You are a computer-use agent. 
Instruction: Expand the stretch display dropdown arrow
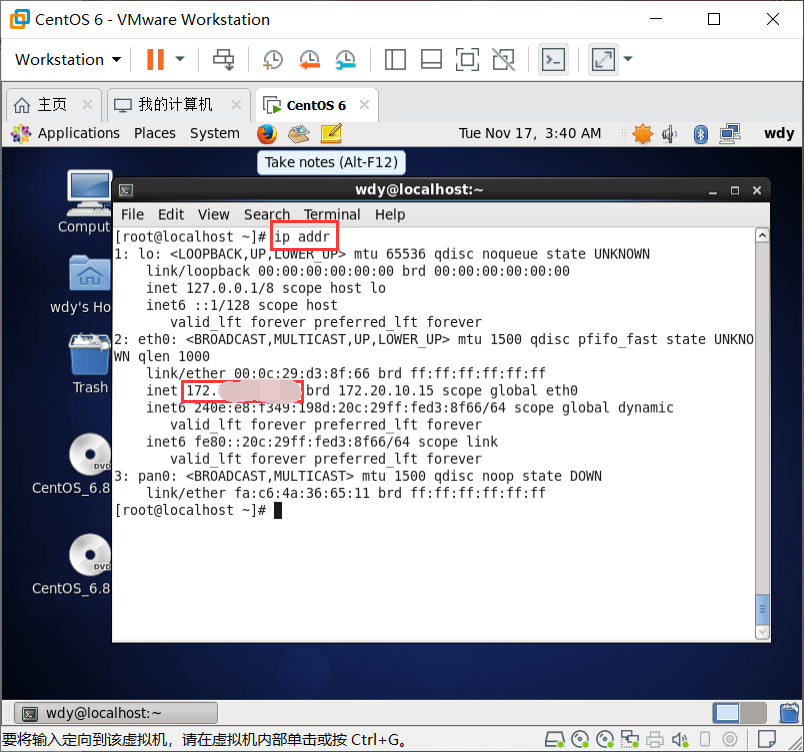[x=628, y=59]
